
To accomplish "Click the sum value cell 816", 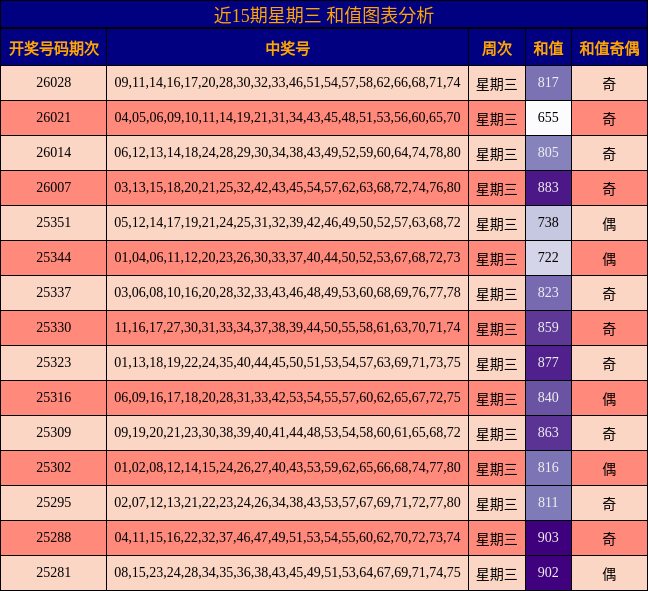I will 548,468.
